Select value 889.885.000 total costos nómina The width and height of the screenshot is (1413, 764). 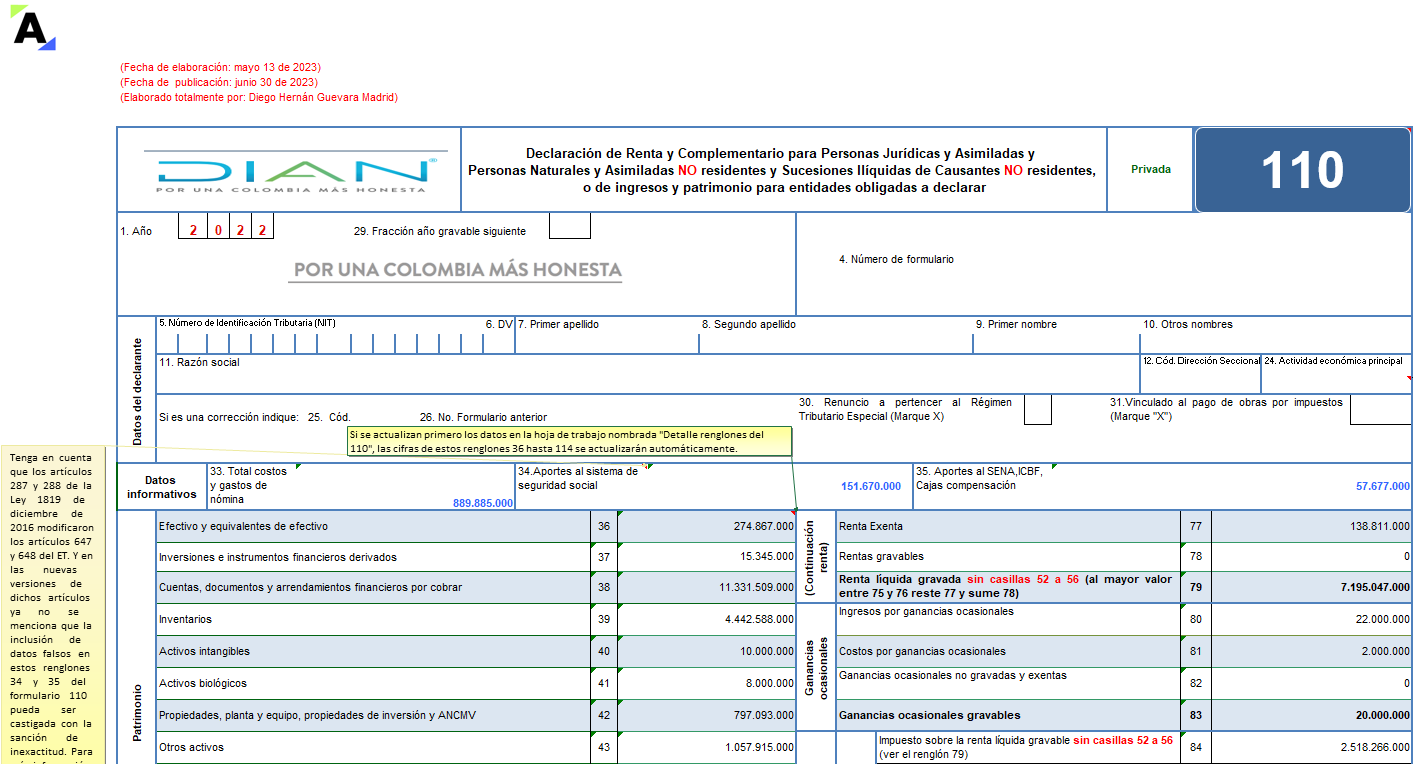483,503
